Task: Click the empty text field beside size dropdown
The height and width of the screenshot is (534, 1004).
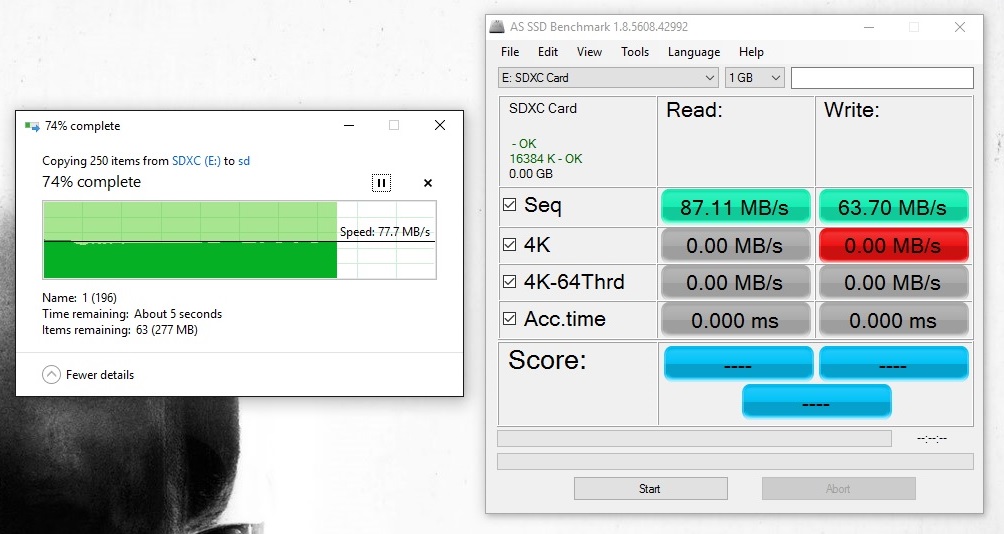Action: click(x=882, y=77)
